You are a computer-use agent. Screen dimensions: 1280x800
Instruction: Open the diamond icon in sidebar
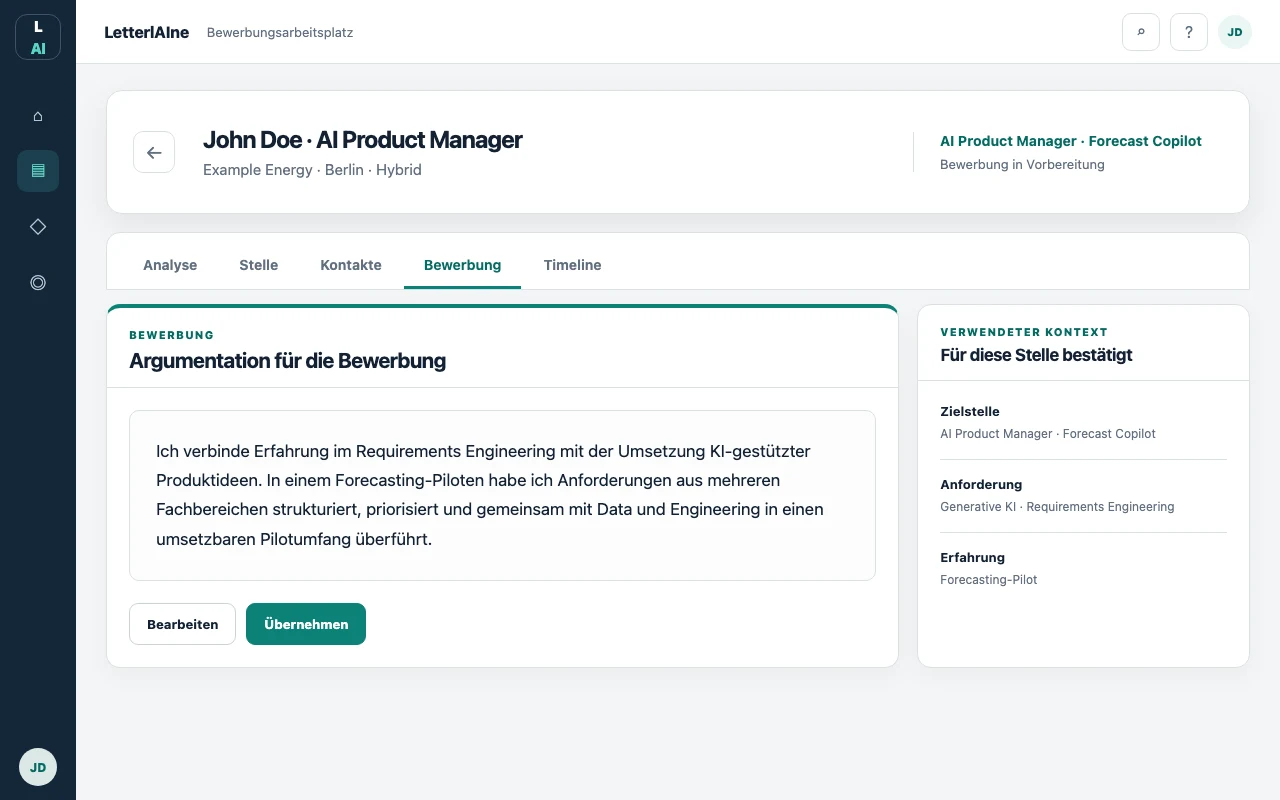pyautogui.click(x=38, y=227)
